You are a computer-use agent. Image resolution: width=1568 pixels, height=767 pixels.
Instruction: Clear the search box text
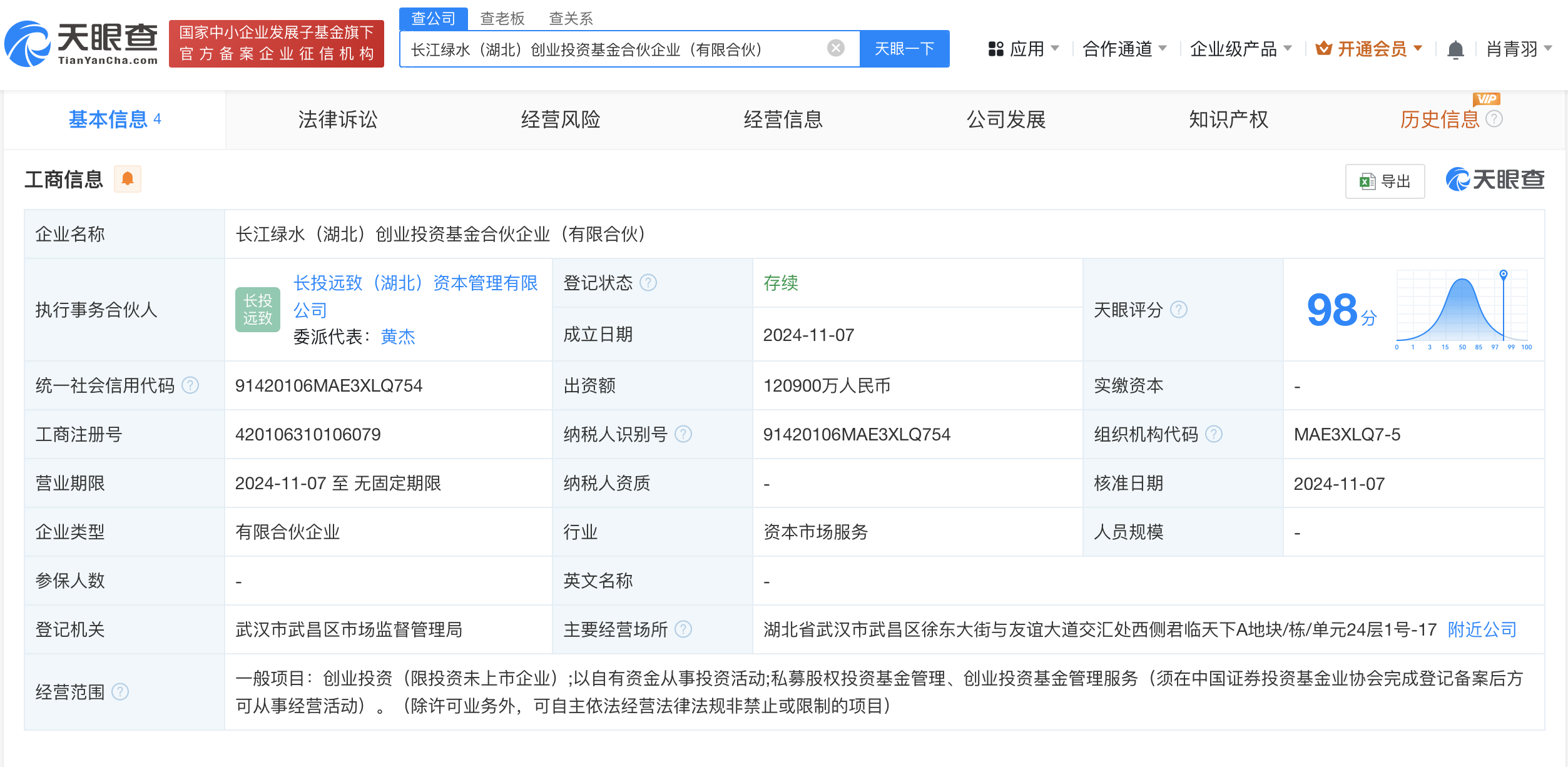coord(835,48)
